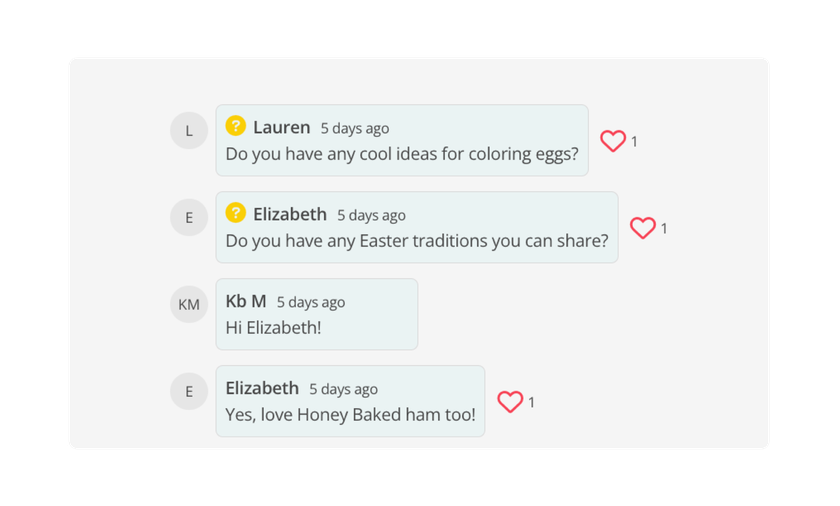Like Lauren's coloring eggs question with heart
The height and width of the screenshot is (506, 840).
coord(613,141)
